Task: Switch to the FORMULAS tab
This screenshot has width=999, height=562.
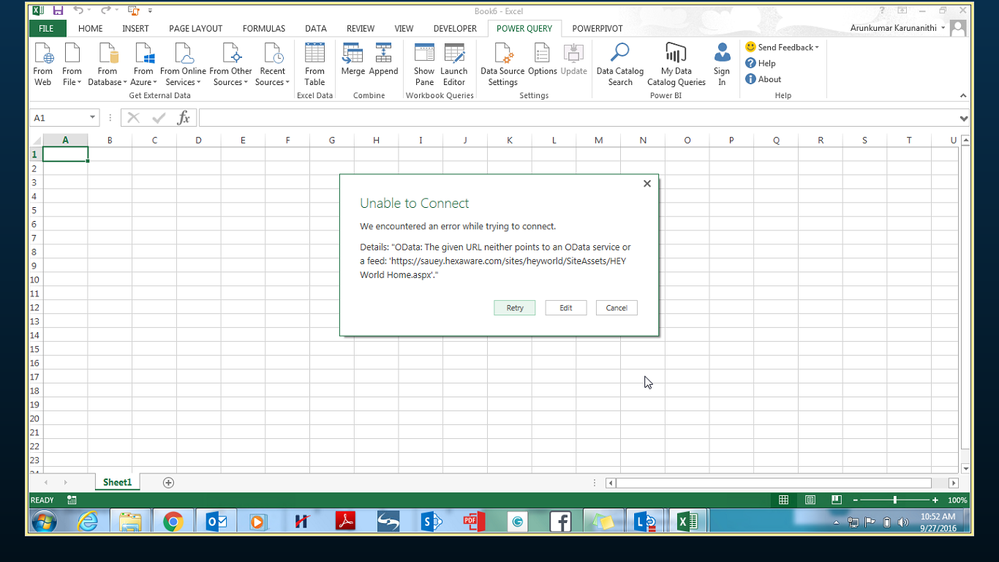Action: click(x=264, y=29)
